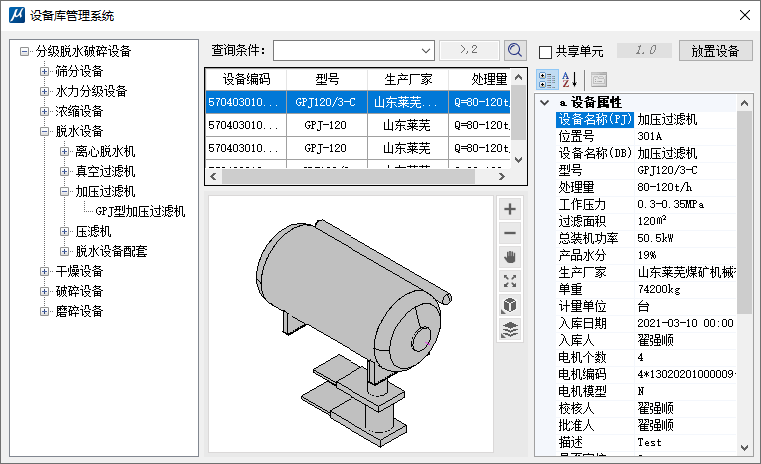
Task: Sort properties alphabetically with A-Z icon
Action: pyautogui.click(x=568, y=79)
